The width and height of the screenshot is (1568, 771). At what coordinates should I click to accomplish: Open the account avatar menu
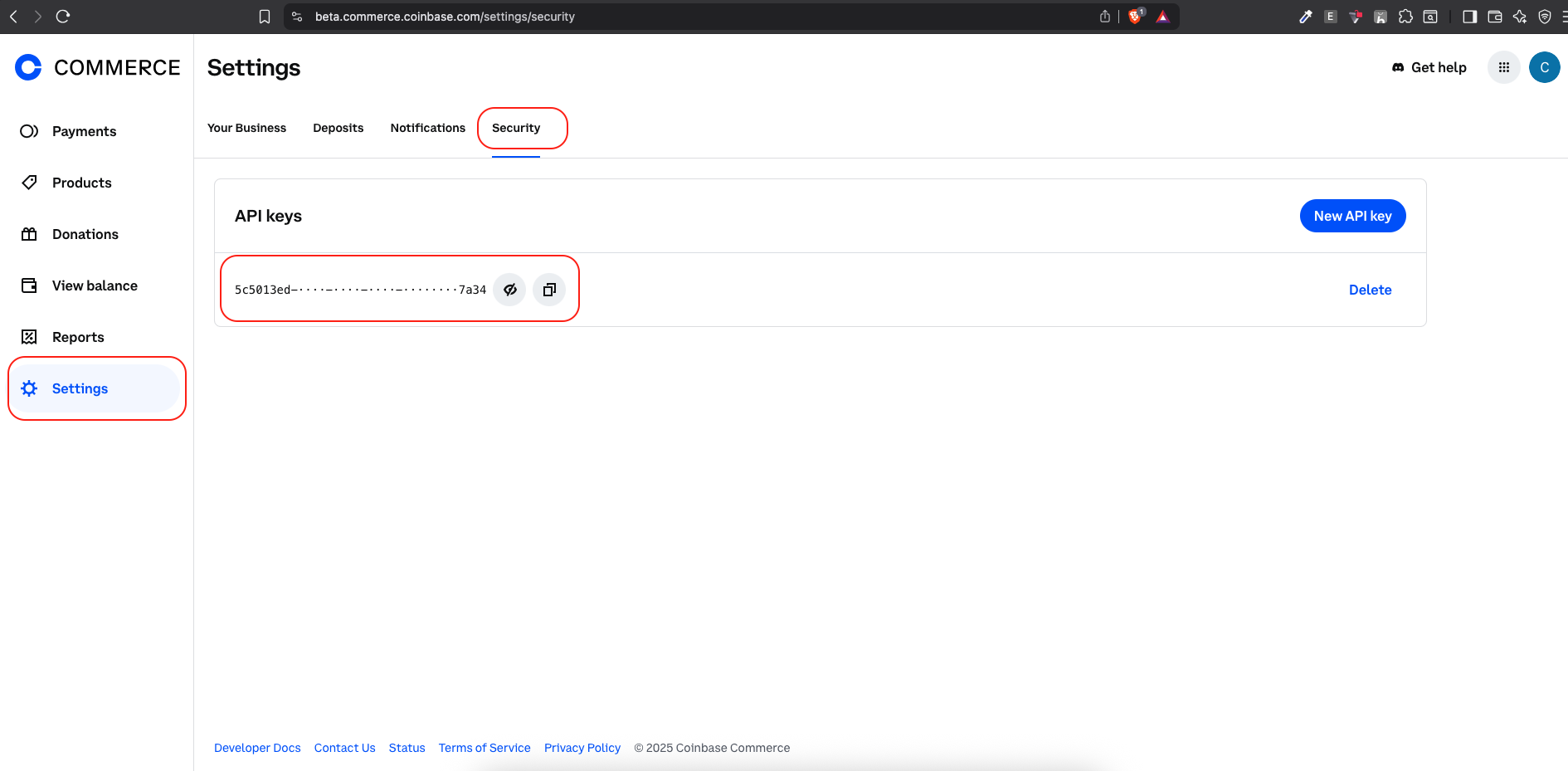[1545, 67]
